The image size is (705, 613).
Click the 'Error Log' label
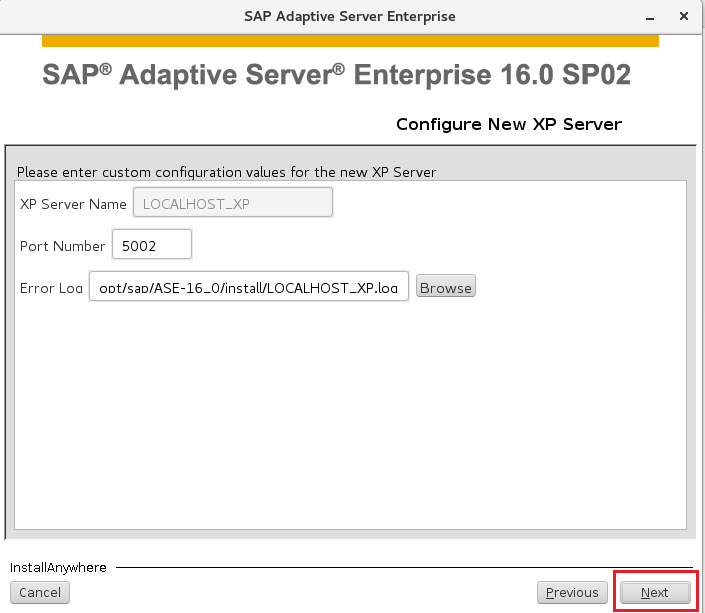pos(51,288)
